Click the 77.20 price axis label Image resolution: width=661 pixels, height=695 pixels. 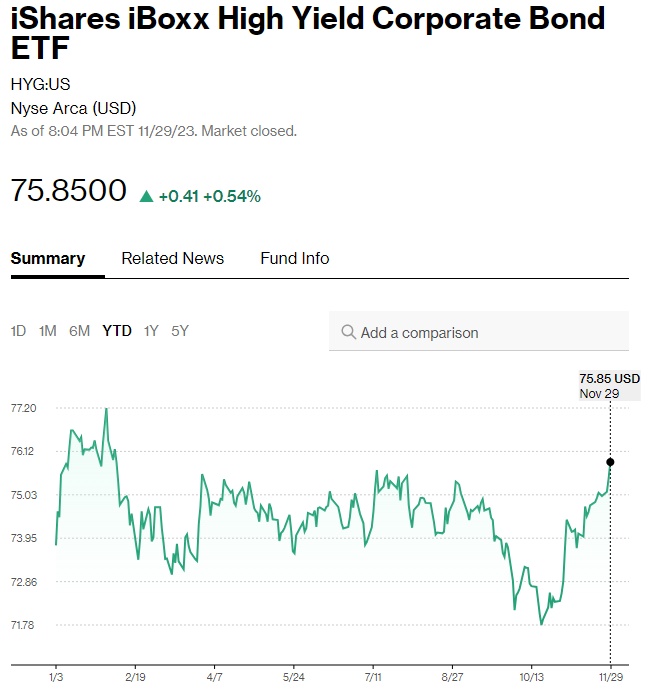click(23, 408)
